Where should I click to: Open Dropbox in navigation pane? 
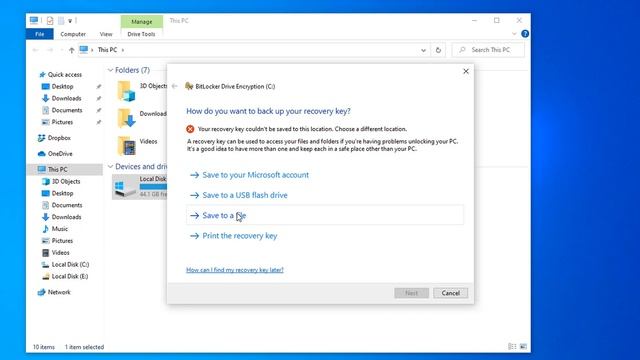tap(59, 138)
